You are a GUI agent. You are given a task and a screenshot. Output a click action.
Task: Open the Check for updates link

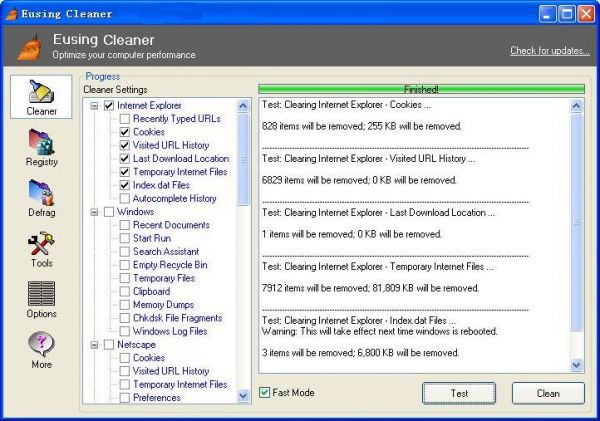[x=549, y=51]
